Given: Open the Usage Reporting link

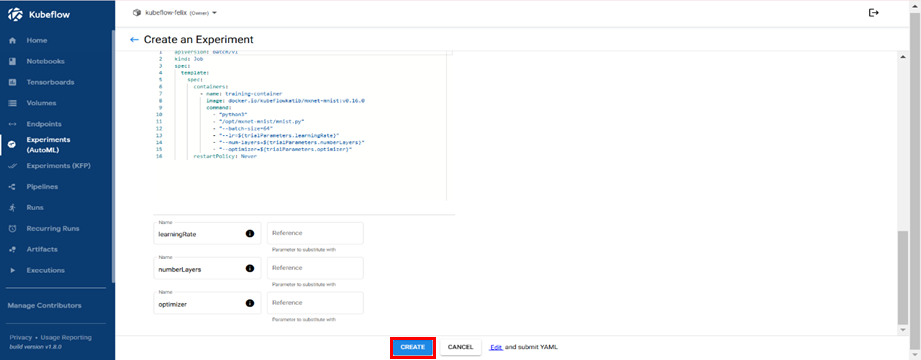Looking at the screenshot, I should pyautogui.click(x=66, y=338).
